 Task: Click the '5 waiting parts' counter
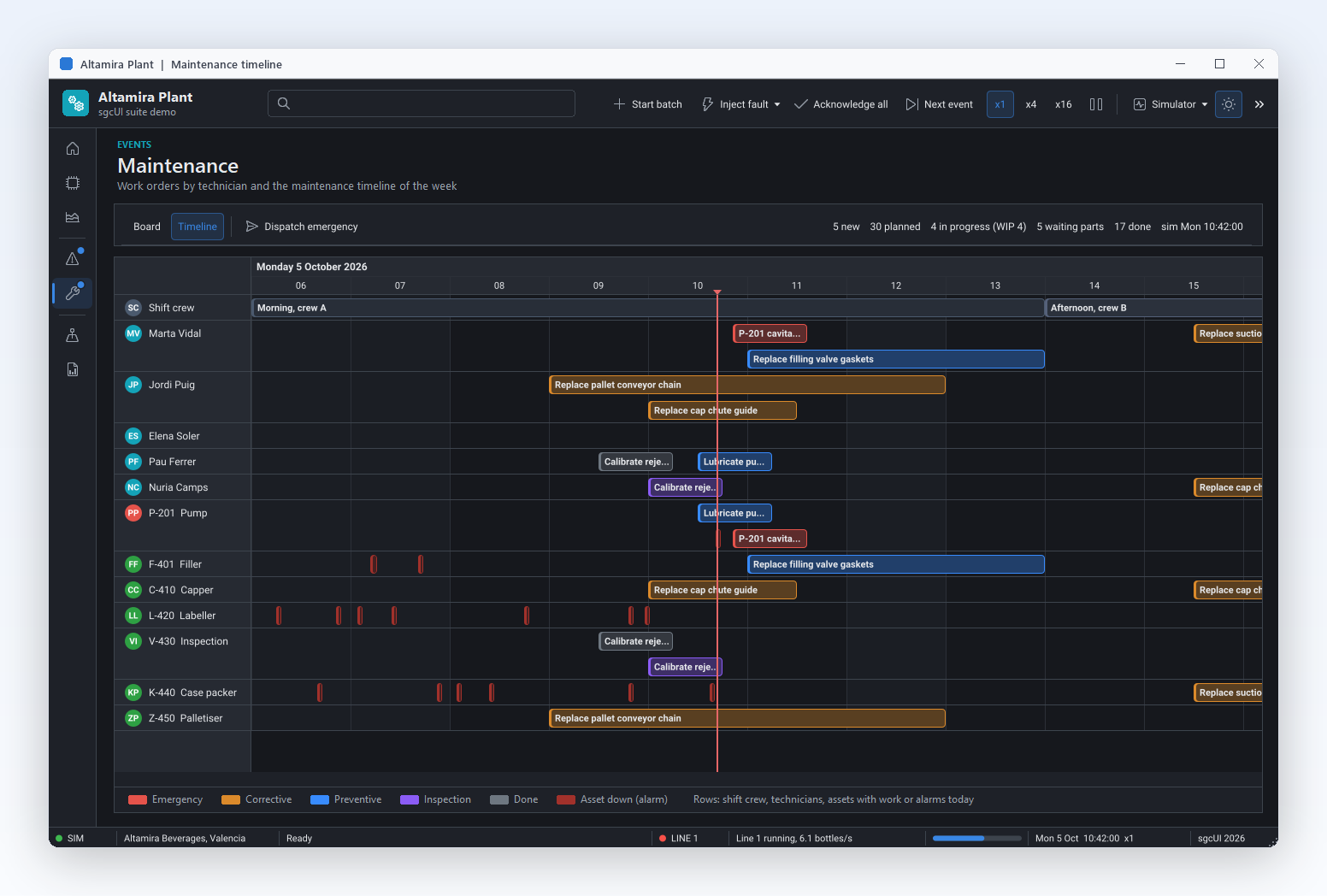pos(1070,227)
